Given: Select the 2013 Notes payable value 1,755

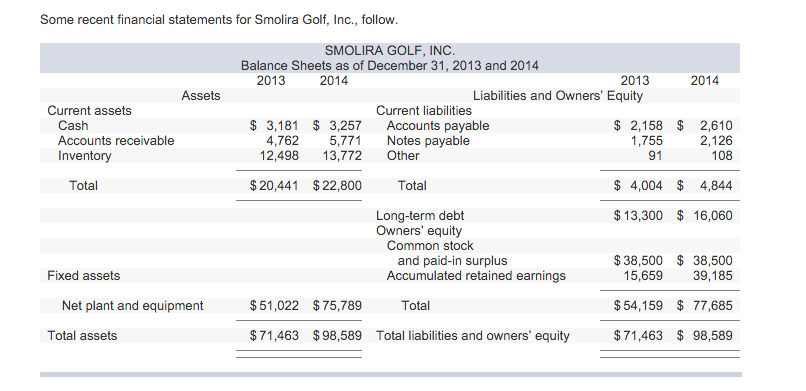Looking at the screenshot, I should (647, 140).
